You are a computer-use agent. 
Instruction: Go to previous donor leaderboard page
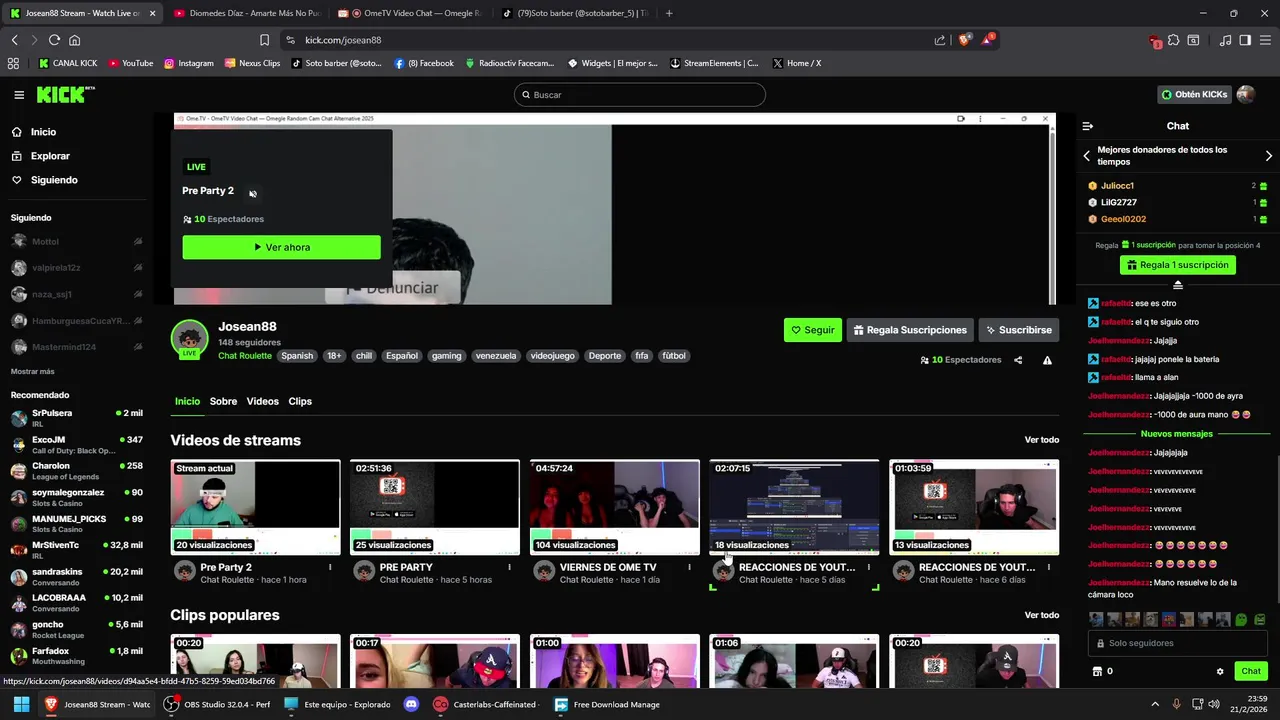[1087, 156]
